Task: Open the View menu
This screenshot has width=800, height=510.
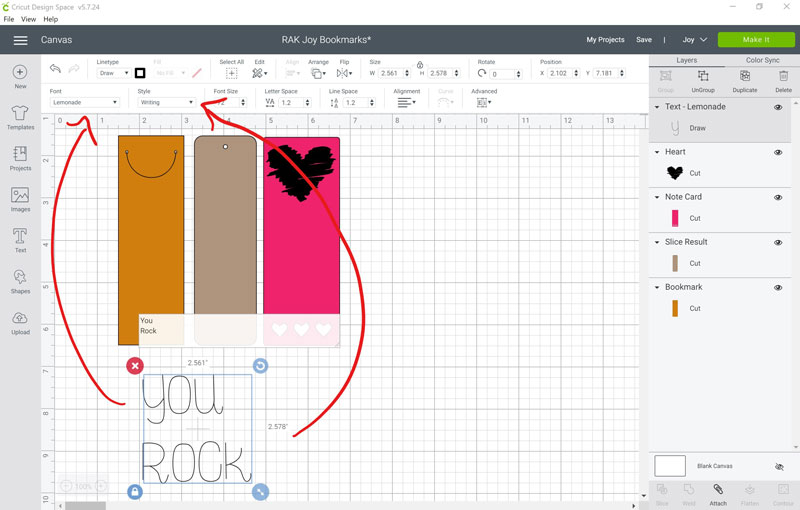Action: [29, 19]
